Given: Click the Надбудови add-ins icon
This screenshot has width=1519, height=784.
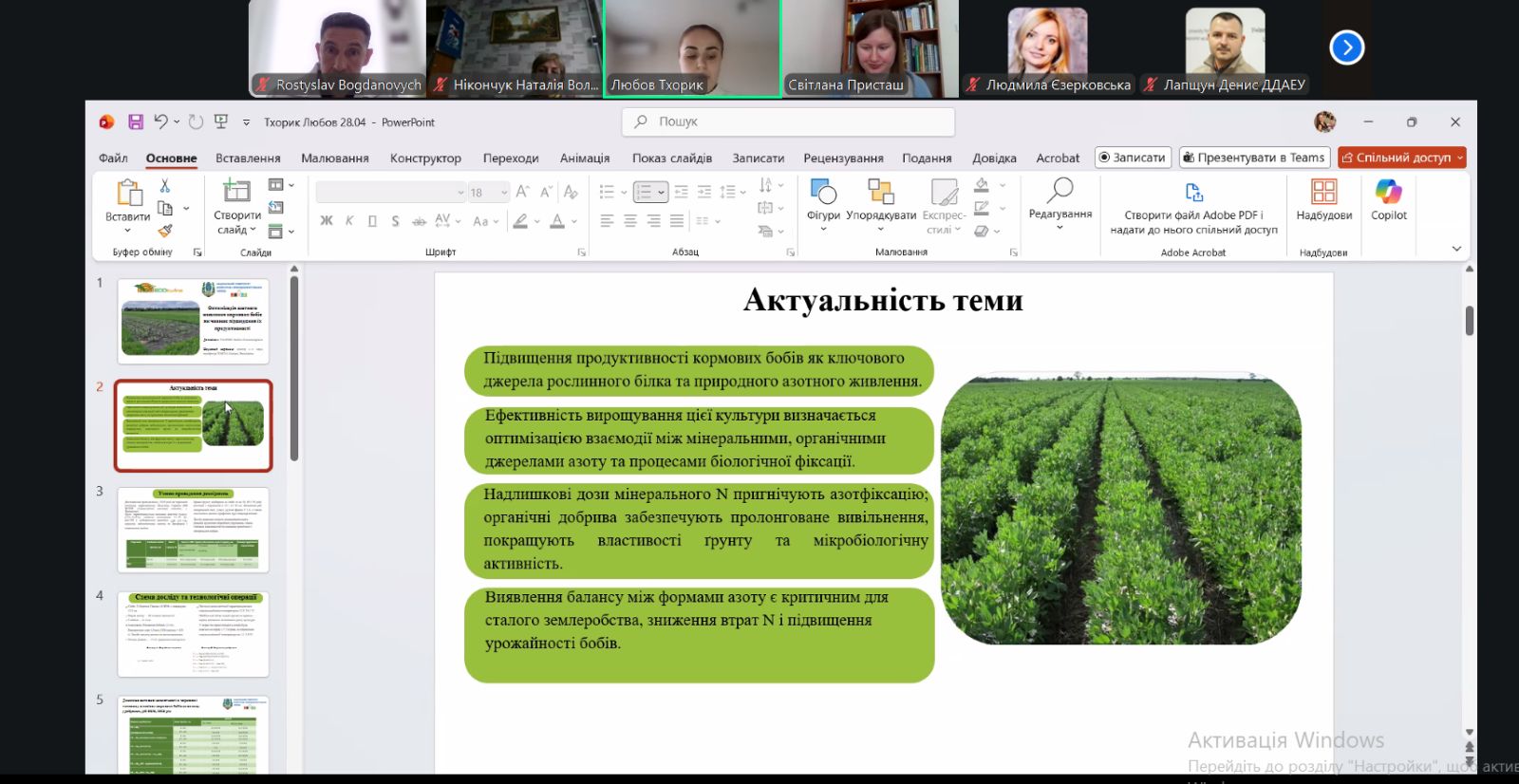Looking at the screenshot, I should pyautogui.click(x=1323, y=192).
